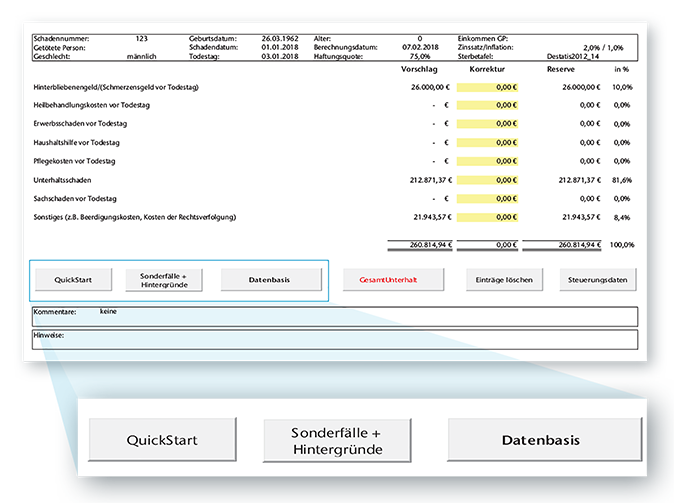The width and height of the screenshot is (674, 503).
Task: Click the enlarged QuickStart button in the callout
Action: pyautogui.click(x=162, y=440)
